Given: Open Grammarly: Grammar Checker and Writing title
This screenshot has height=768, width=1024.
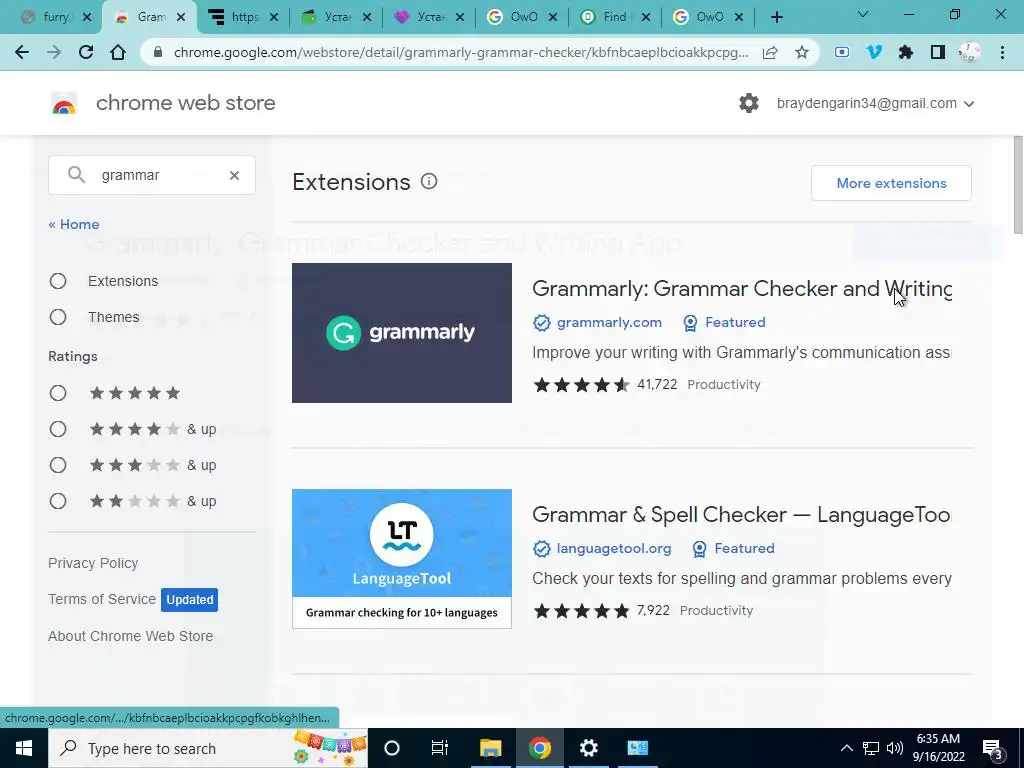Looking at the screenshot, I should click(x=742, y=289).
